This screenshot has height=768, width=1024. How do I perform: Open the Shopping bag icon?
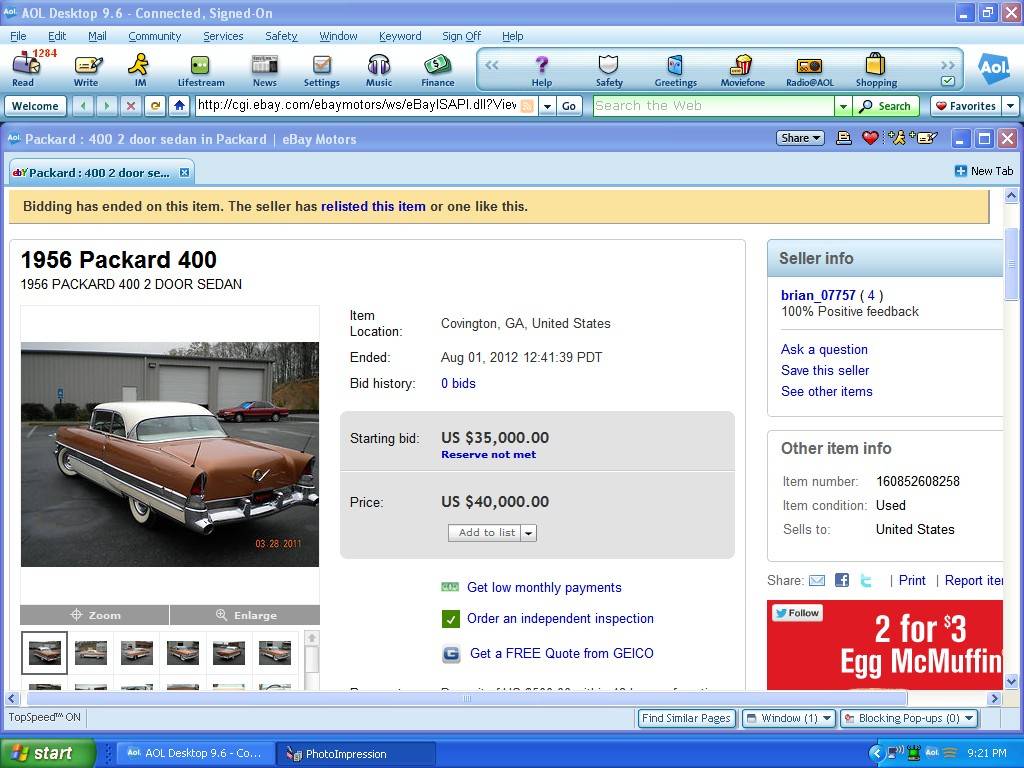[x=875, y=68]
